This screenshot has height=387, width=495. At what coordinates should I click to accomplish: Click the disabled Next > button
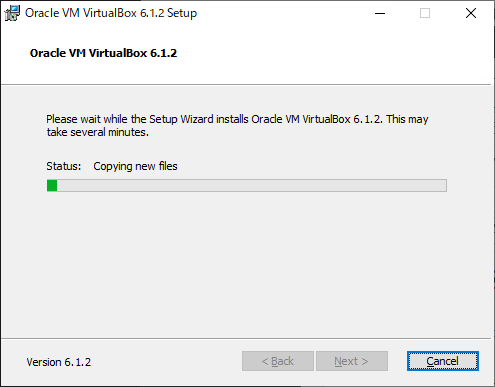352,361
